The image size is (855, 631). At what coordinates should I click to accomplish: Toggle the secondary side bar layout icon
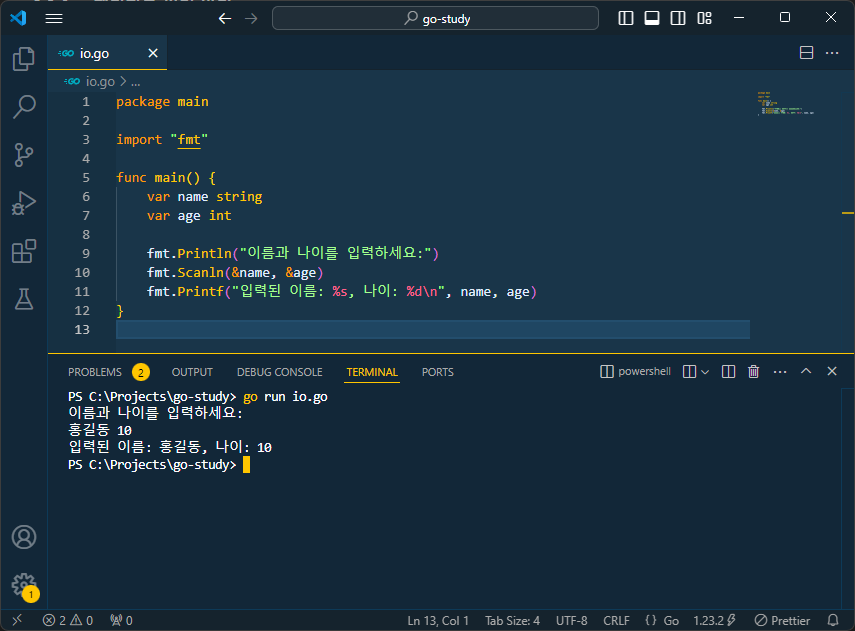click(678, 18)
